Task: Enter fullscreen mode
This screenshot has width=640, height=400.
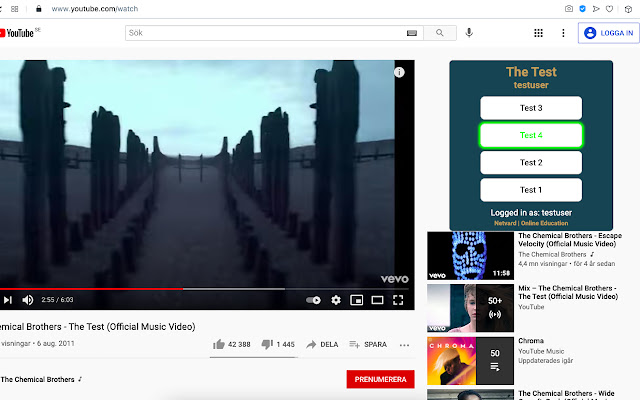Action: coord(398,300)
